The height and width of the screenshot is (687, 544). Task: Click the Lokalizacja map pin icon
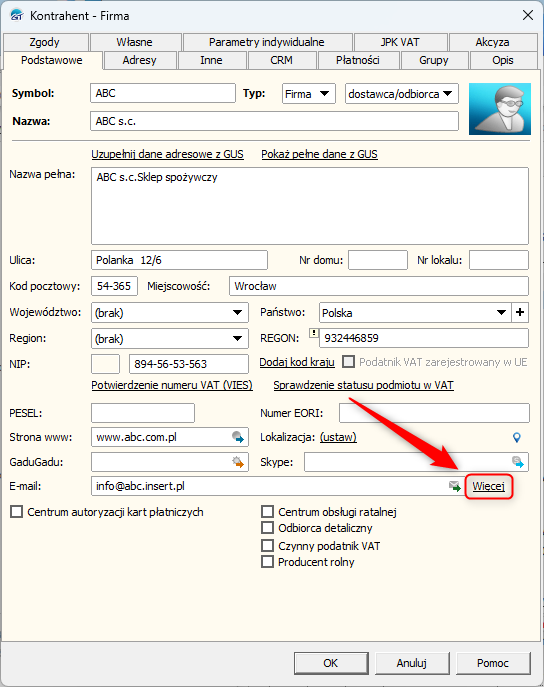(517, 437)
